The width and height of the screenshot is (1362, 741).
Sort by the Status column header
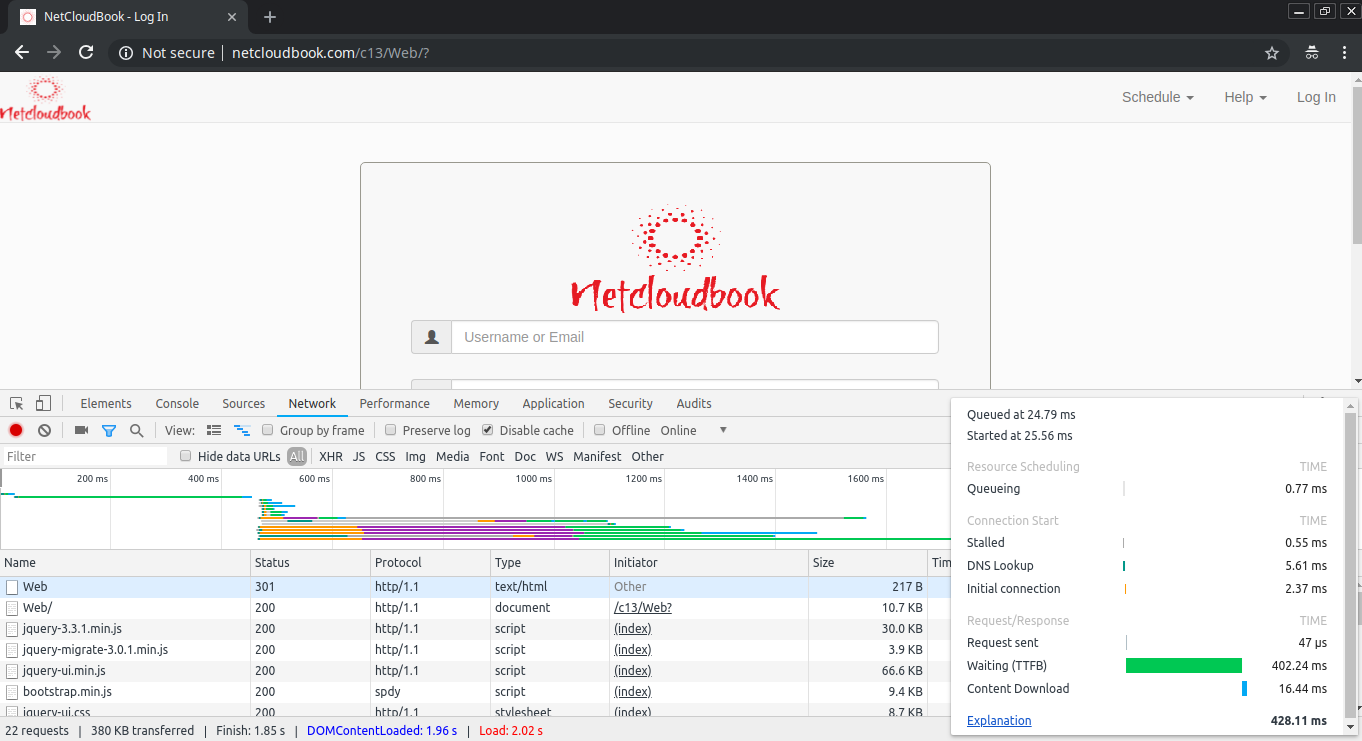tap(310, 563)
